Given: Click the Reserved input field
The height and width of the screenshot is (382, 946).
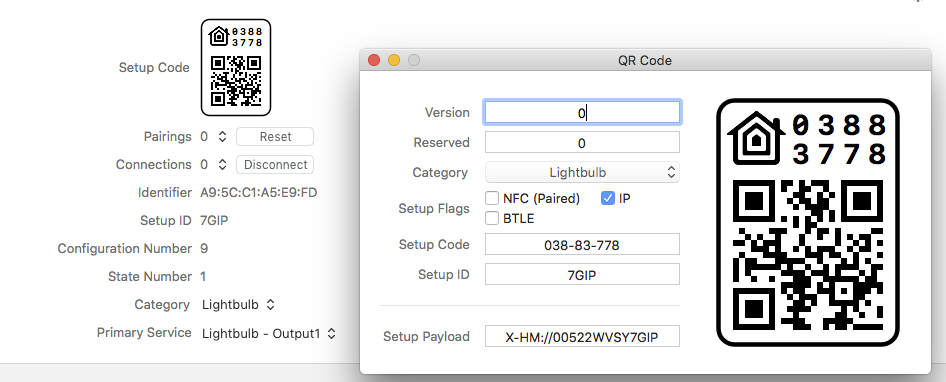Looking at the screenshot, I should tap(582, 142).
